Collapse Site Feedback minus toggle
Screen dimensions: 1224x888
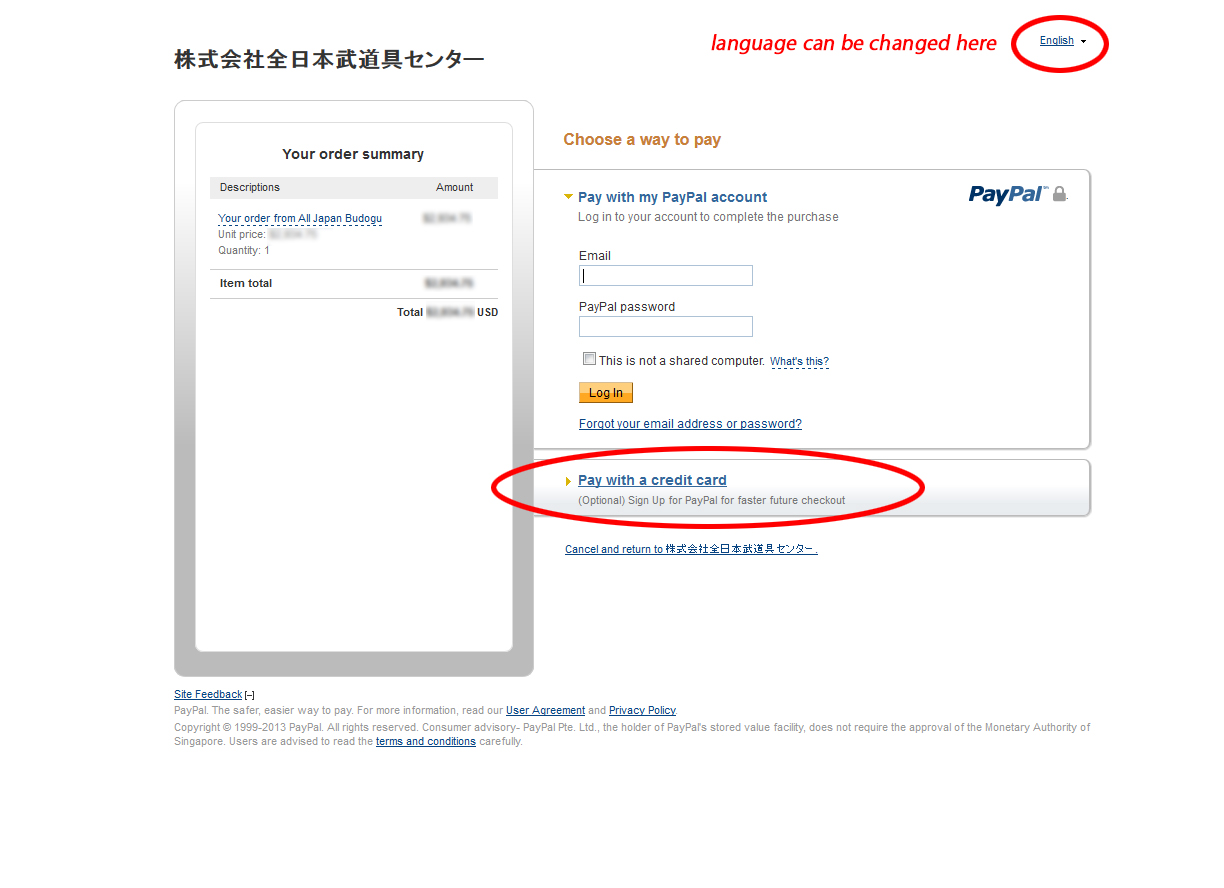click(x=250, y=695)
